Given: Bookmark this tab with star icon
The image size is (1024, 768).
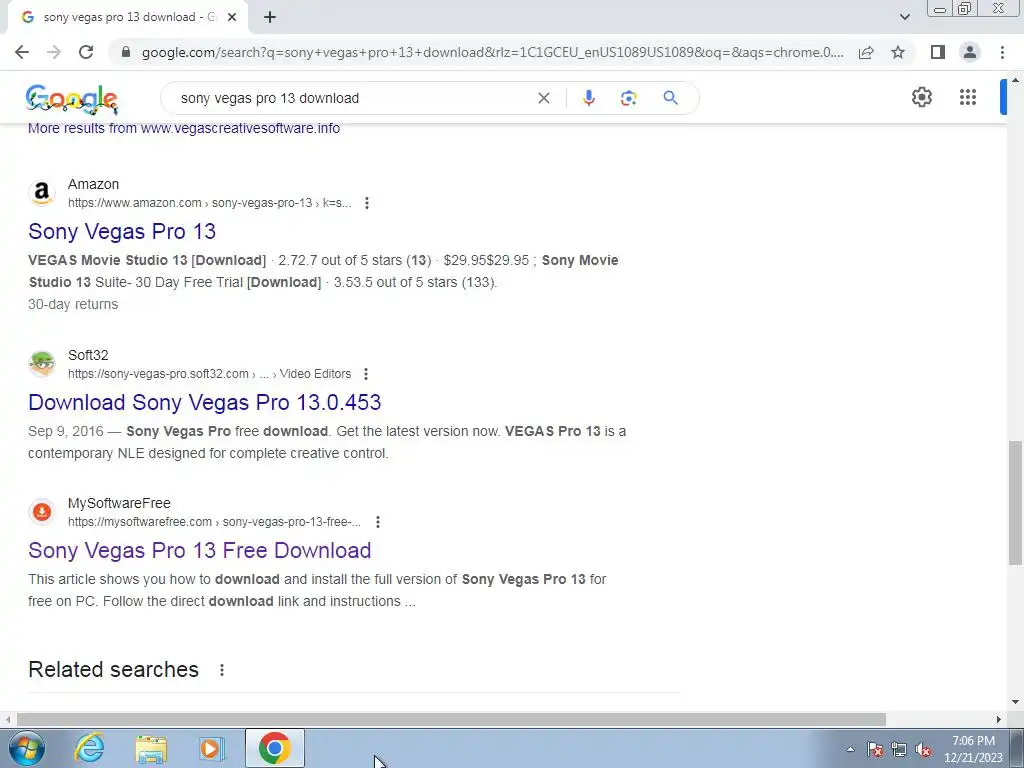Looking at the screenshot, I should [898, 52].
